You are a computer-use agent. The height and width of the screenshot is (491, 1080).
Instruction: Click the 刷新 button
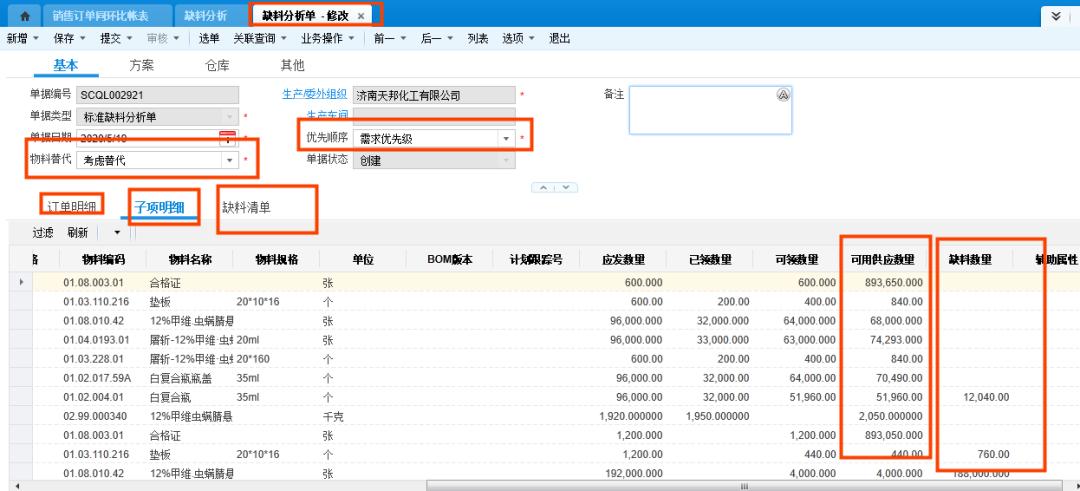78,233
